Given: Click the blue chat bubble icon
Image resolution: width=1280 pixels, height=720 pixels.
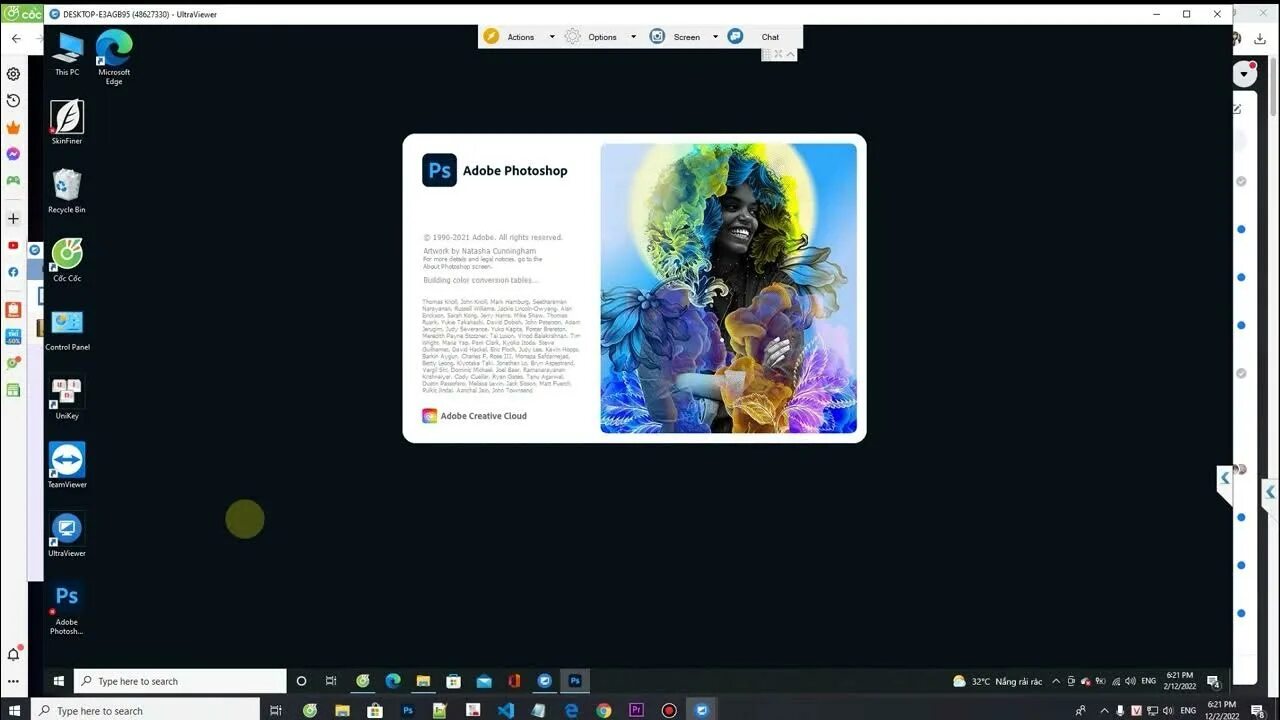Looking at the screenshot, I should (x=735, y=36).
